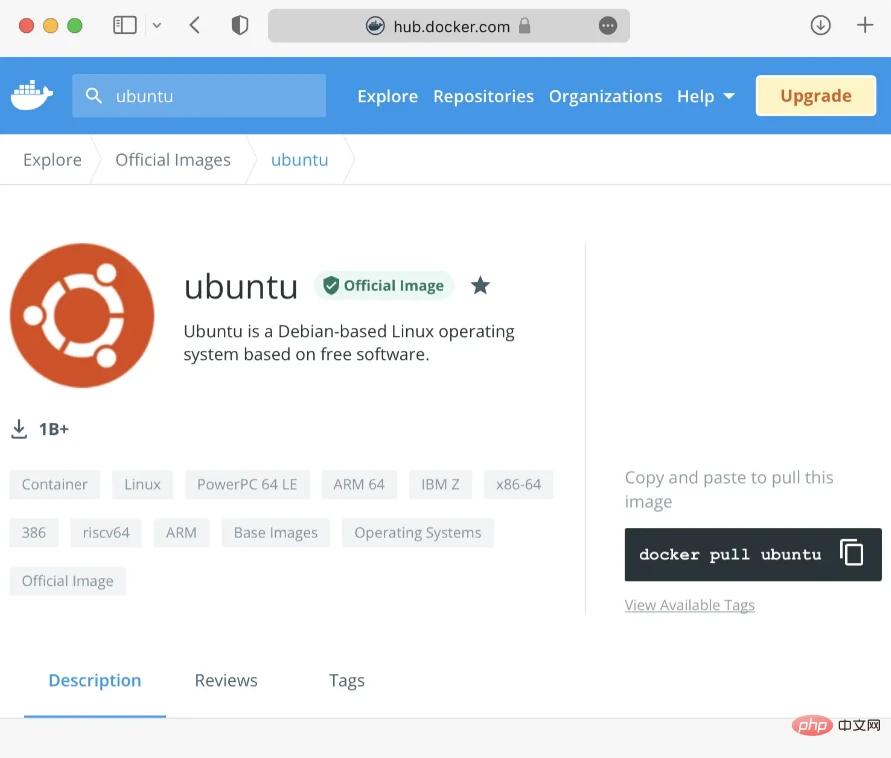The height and width of the screenshot is (758, 891).
Task: Click the hub.docker.com address bar
Action: (x=448, y=26)
